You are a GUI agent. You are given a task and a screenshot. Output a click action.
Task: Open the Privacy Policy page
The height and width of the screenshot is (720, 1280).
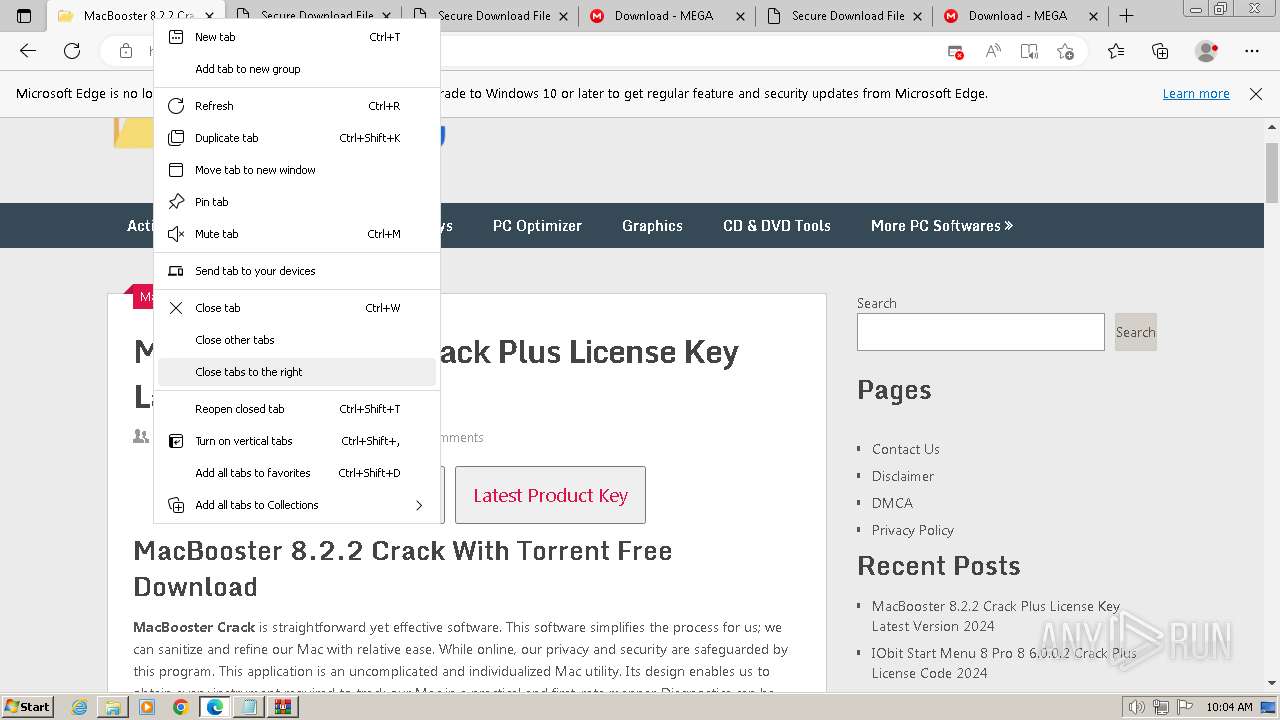(913, 530)
